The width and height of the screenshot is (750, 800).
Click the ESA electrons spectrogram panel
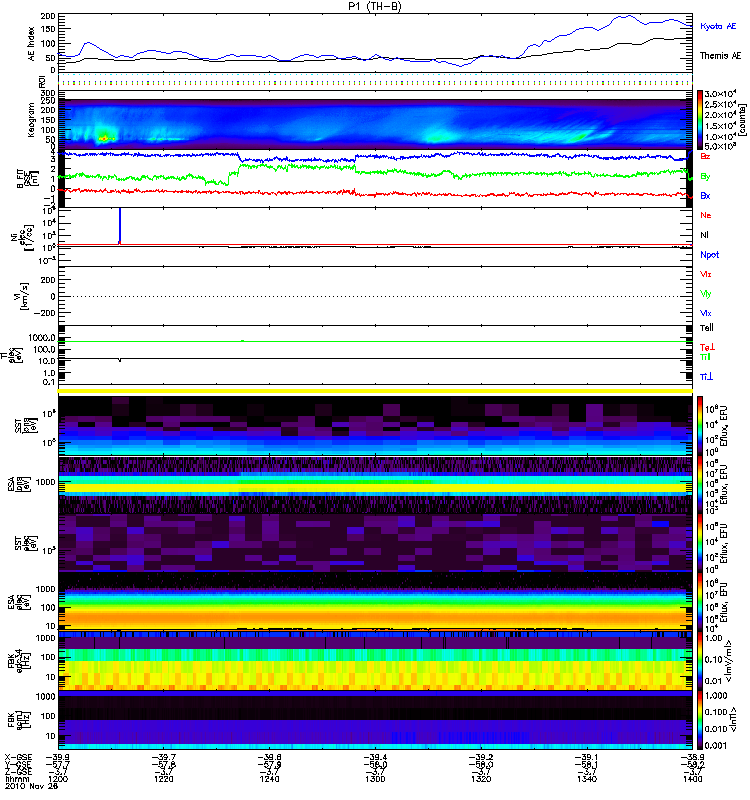[x=376, y=602]
